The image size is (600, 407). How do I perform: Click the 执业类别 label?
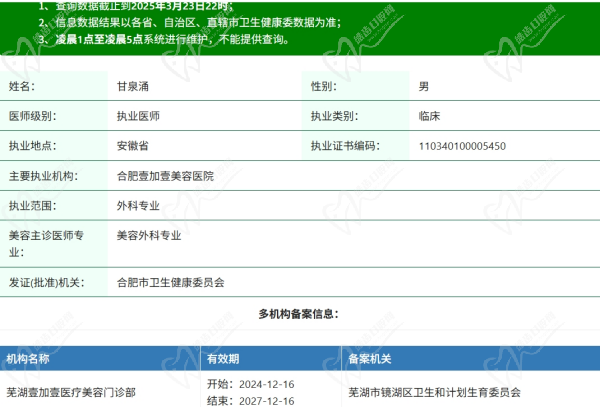coord(334,116)
